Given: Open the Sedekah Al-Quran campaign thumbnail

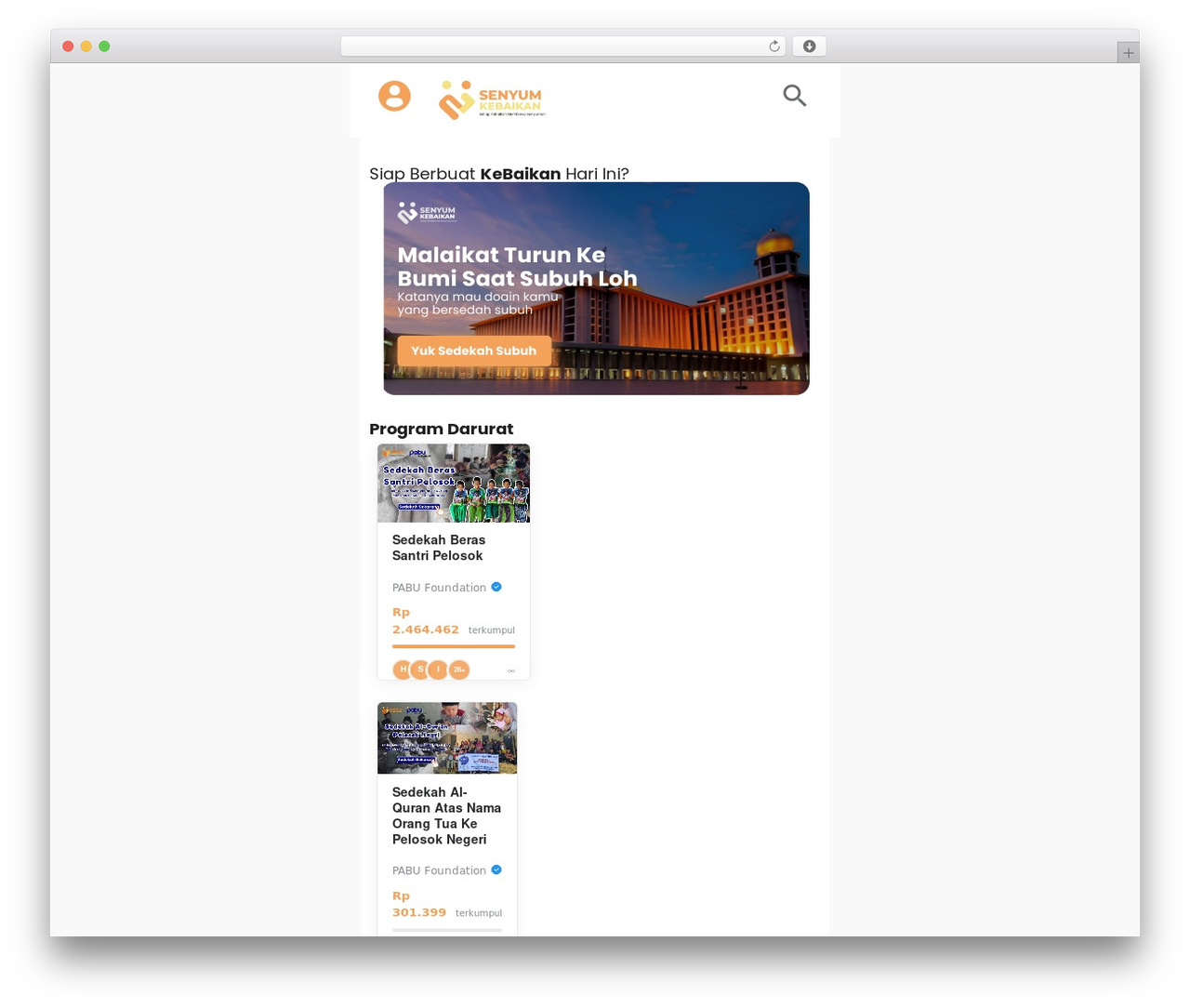Looking at the screenshot, I should pyautogui.click(x=447, y=738).
